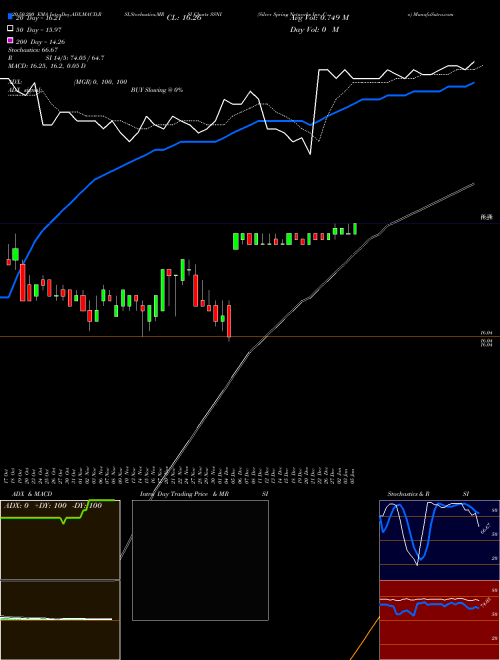Select the '20 Day = 16.21' legend text

click(x=39, y=18)
